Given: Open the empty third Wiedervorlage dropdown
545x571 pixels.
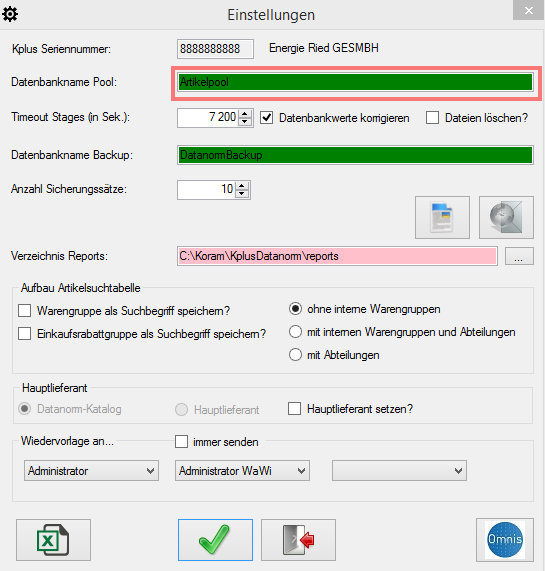Looking at the screenshot, I should coord(399,471).
